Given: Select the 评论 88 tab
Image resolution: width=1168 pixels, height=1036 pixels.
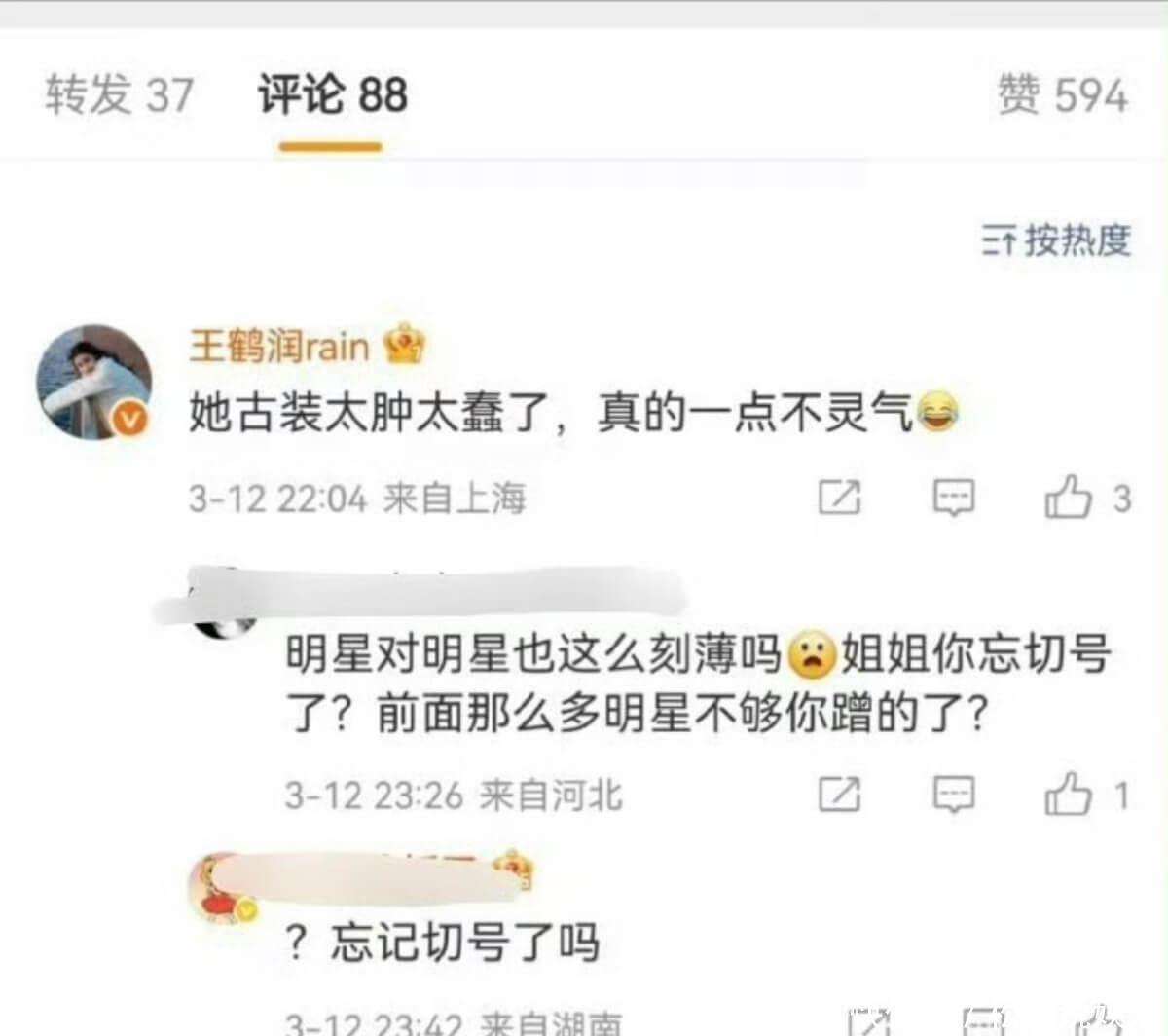Looking at the screenshot, I should point(332,95).
